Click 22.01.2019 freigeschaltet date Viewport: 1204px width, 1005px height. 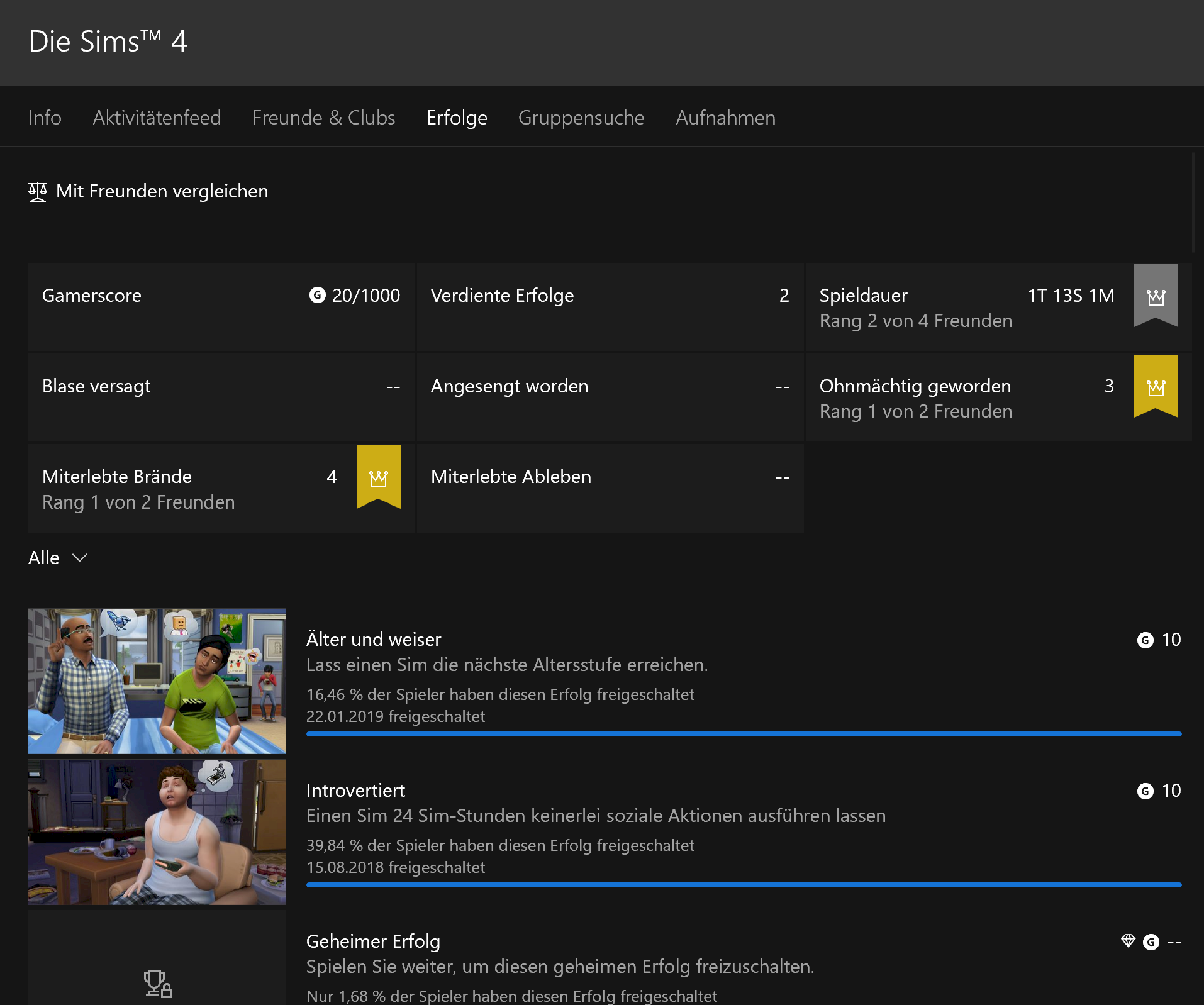tap(396, 716)
